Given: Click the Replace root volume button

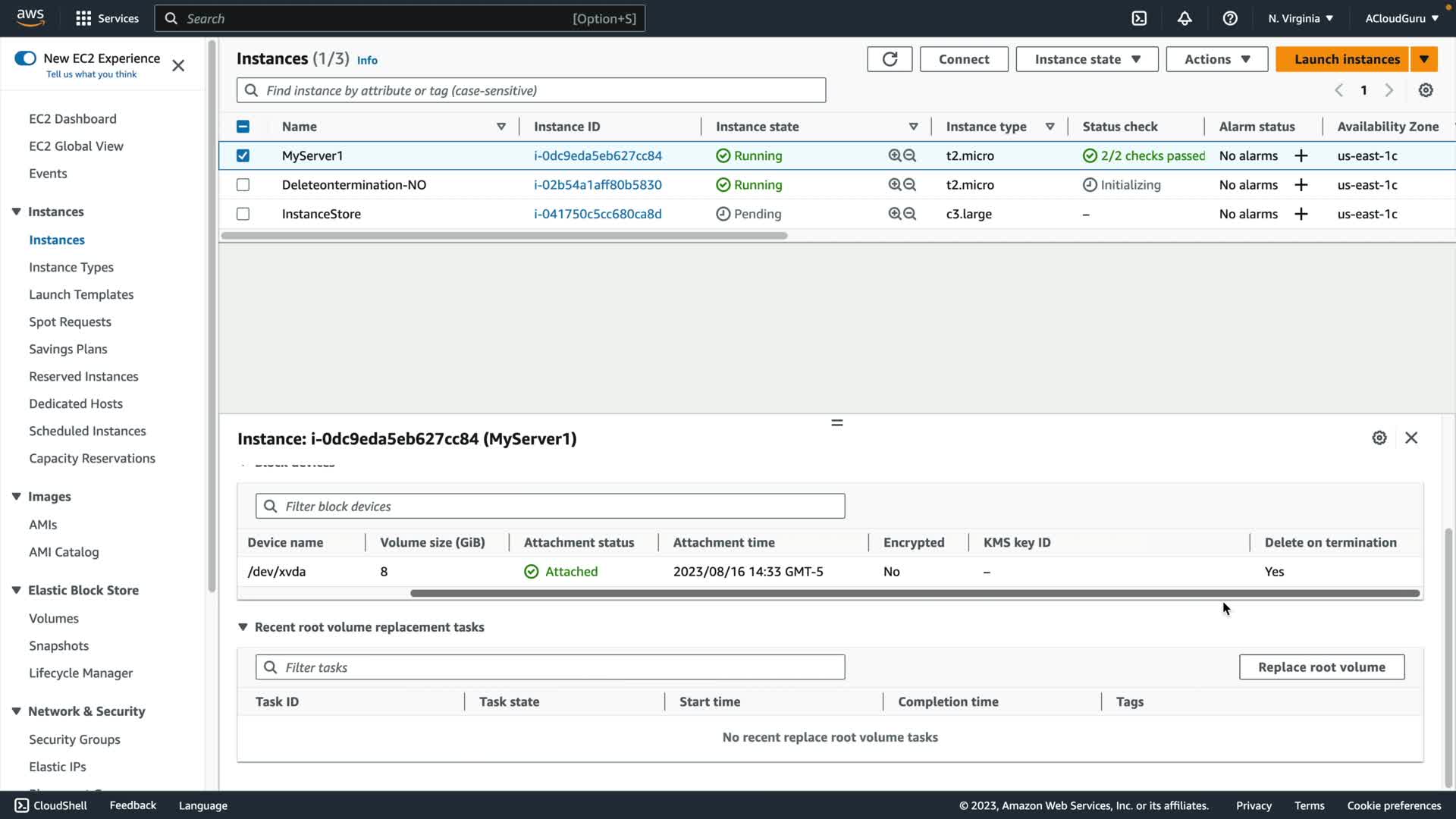Looking at the screenshot, I should pyautogui.click(x=1321, y=667).
